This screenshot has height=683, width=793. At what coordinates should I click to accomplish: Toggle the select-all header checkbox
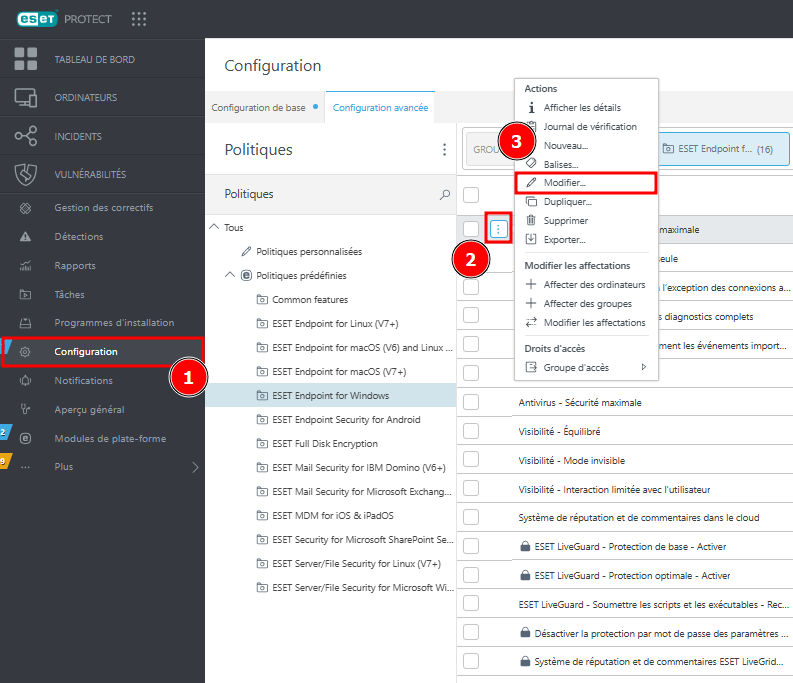(471, 195)
